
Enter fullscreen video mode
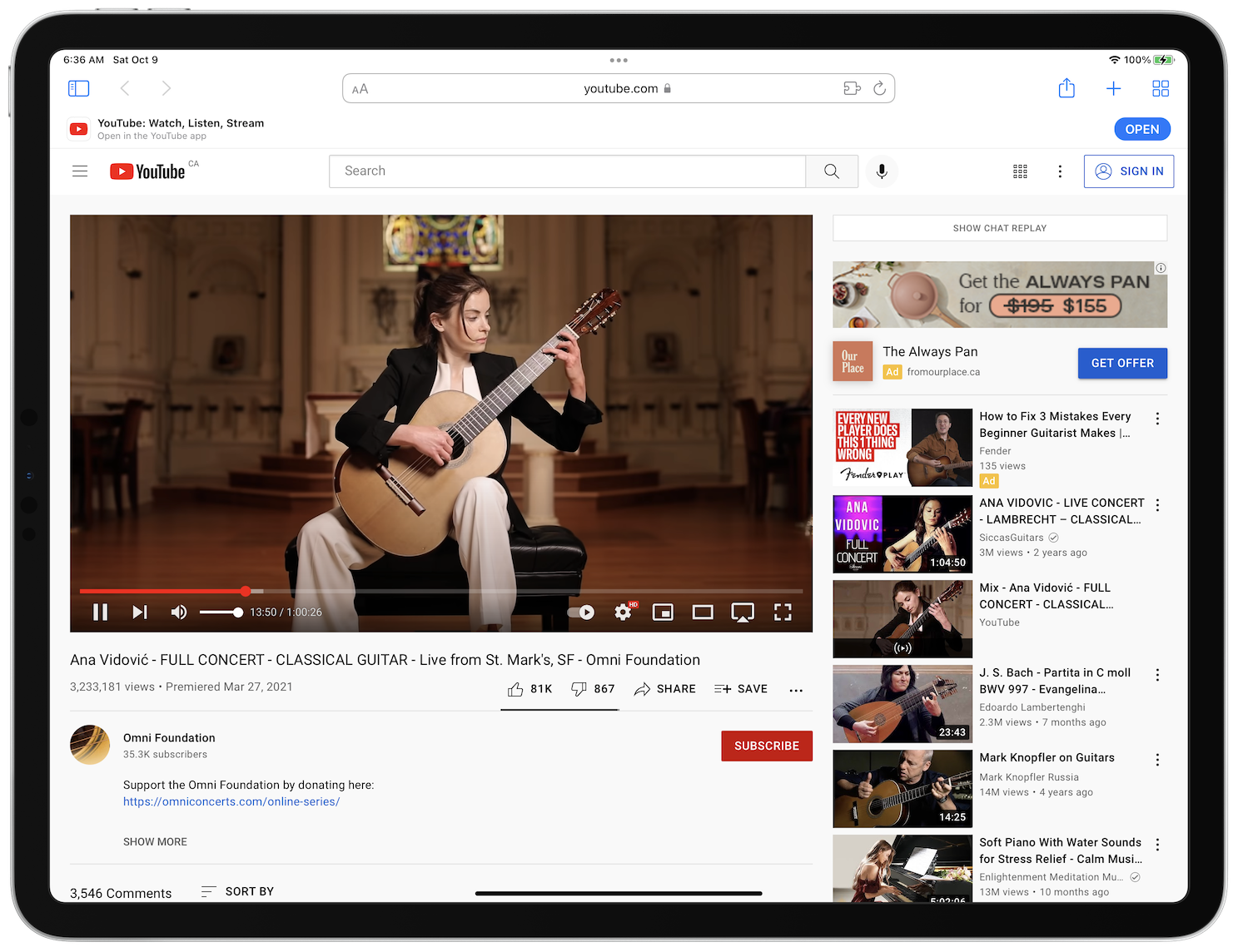pyautogui.click(x=783, y=612)
